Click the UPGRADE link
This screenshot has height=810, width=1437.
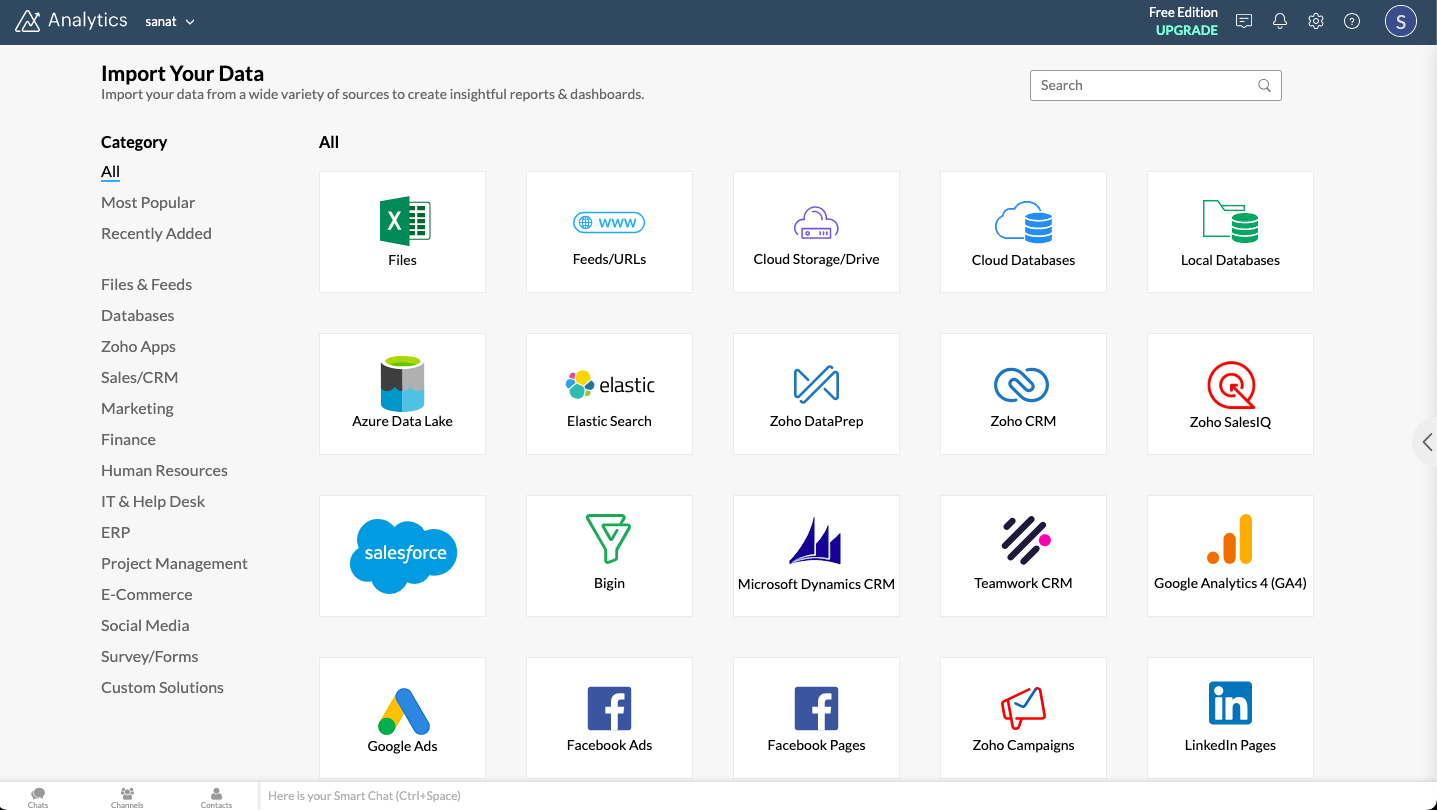(x=1186, y=30)
